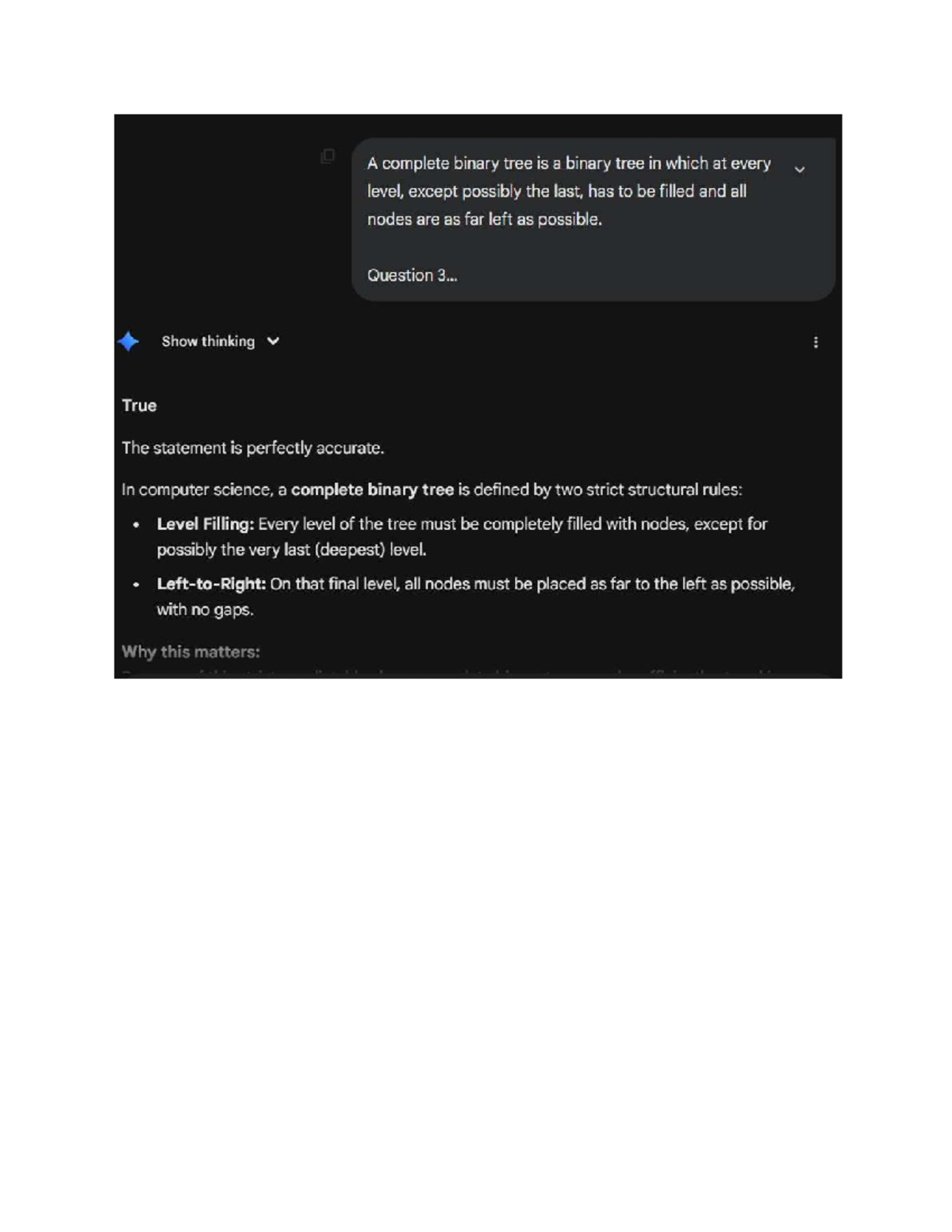Click the bold 'Level Filling:' label
This screenshot has width=952, height=1232.
[205, 524]
